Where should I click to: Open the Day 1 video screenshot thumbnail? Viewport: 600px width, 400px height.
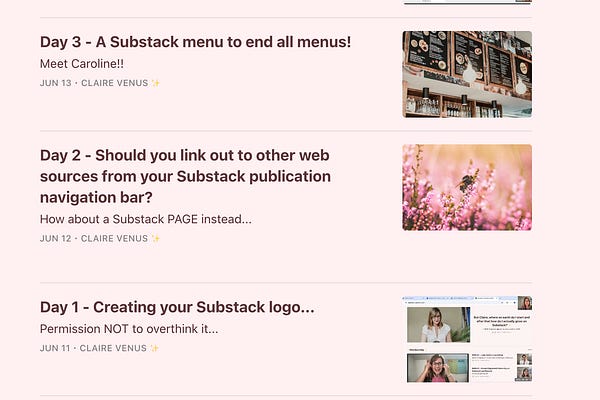pos(467,339)
